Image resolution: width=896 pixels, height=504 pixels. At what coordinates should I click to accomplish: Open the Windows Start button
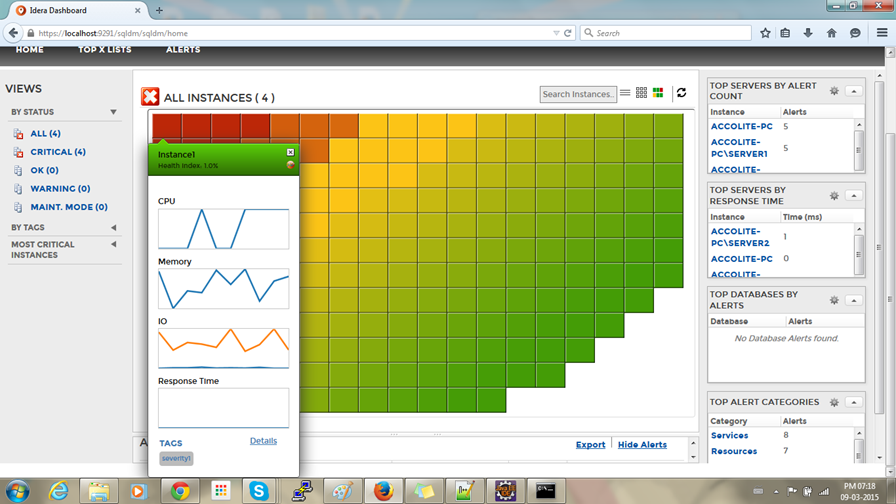tap(18, 491)
